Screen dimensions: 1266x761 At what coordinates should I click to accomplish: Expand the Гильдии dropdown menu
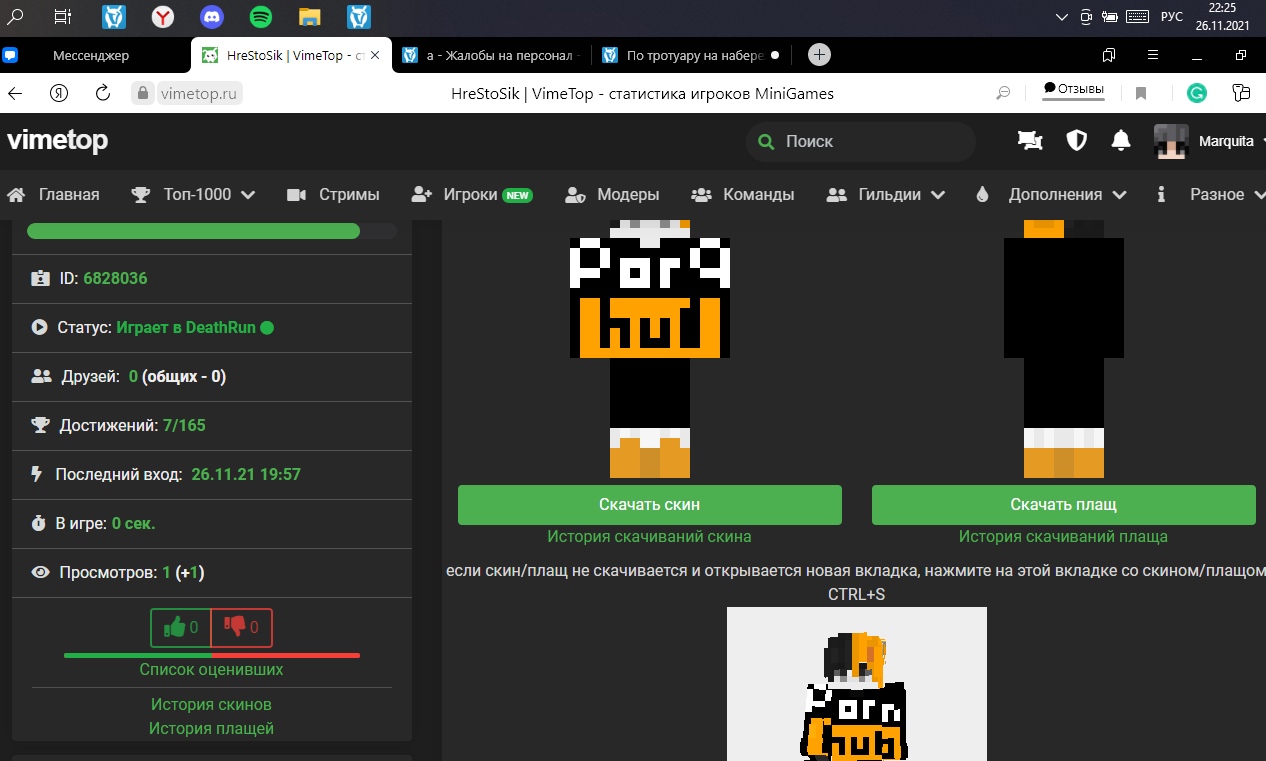coord(887,195)
